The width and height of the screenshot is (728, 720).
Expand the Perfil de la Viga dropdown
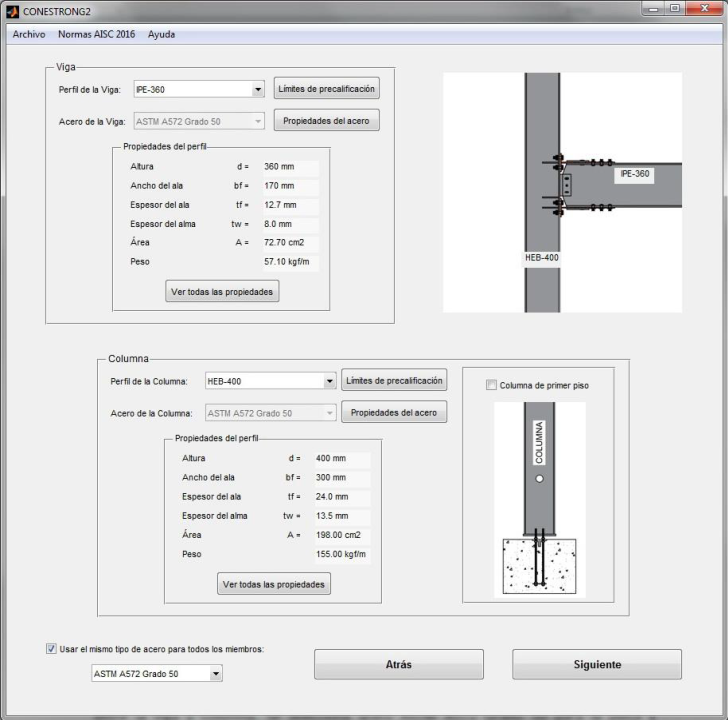(x=258, y=89)
